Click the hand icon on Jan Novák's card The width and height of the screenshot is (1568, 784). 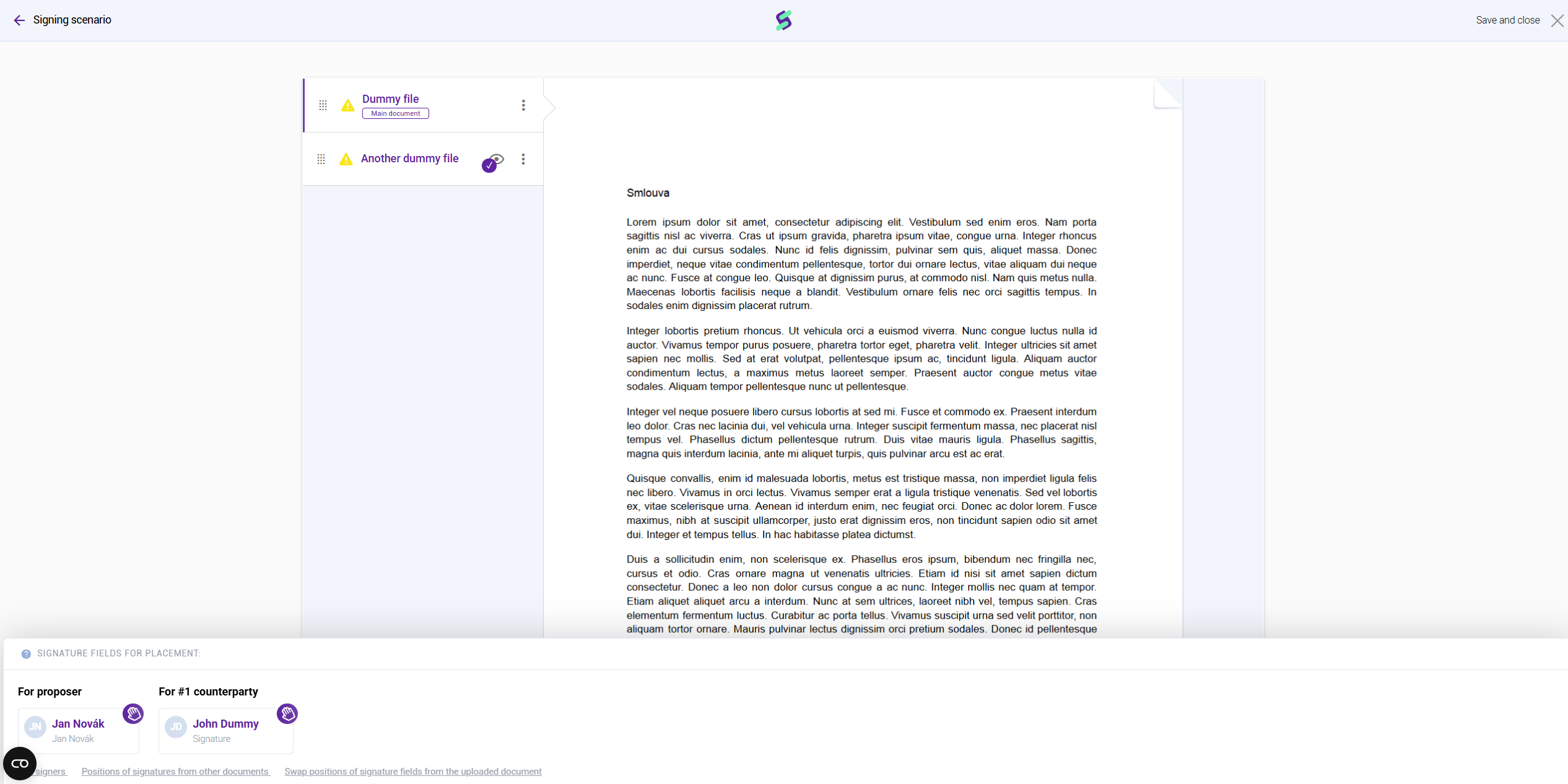pos(133,713)
